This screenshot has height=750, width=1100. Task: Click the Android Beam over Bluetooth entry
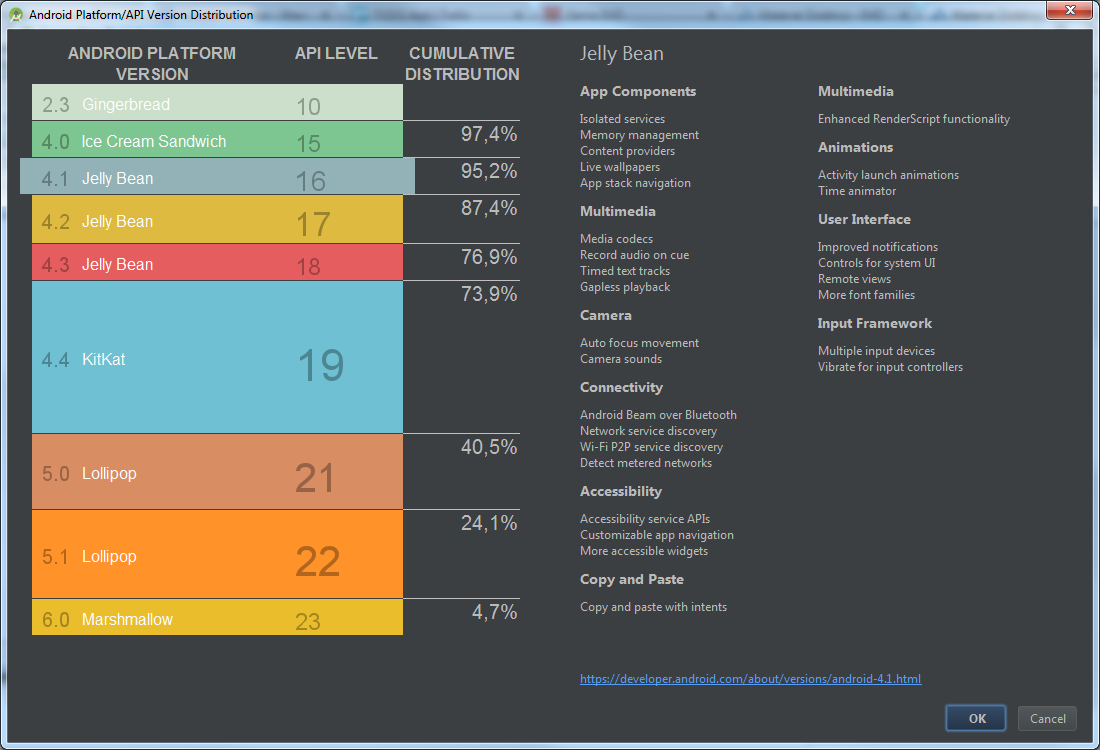658,415
